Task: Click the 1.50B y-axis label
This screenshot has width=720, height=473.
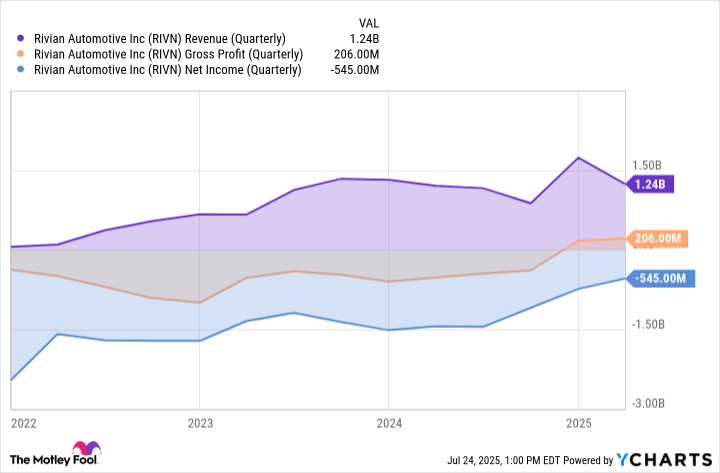Action: click(x=647, y=165)
